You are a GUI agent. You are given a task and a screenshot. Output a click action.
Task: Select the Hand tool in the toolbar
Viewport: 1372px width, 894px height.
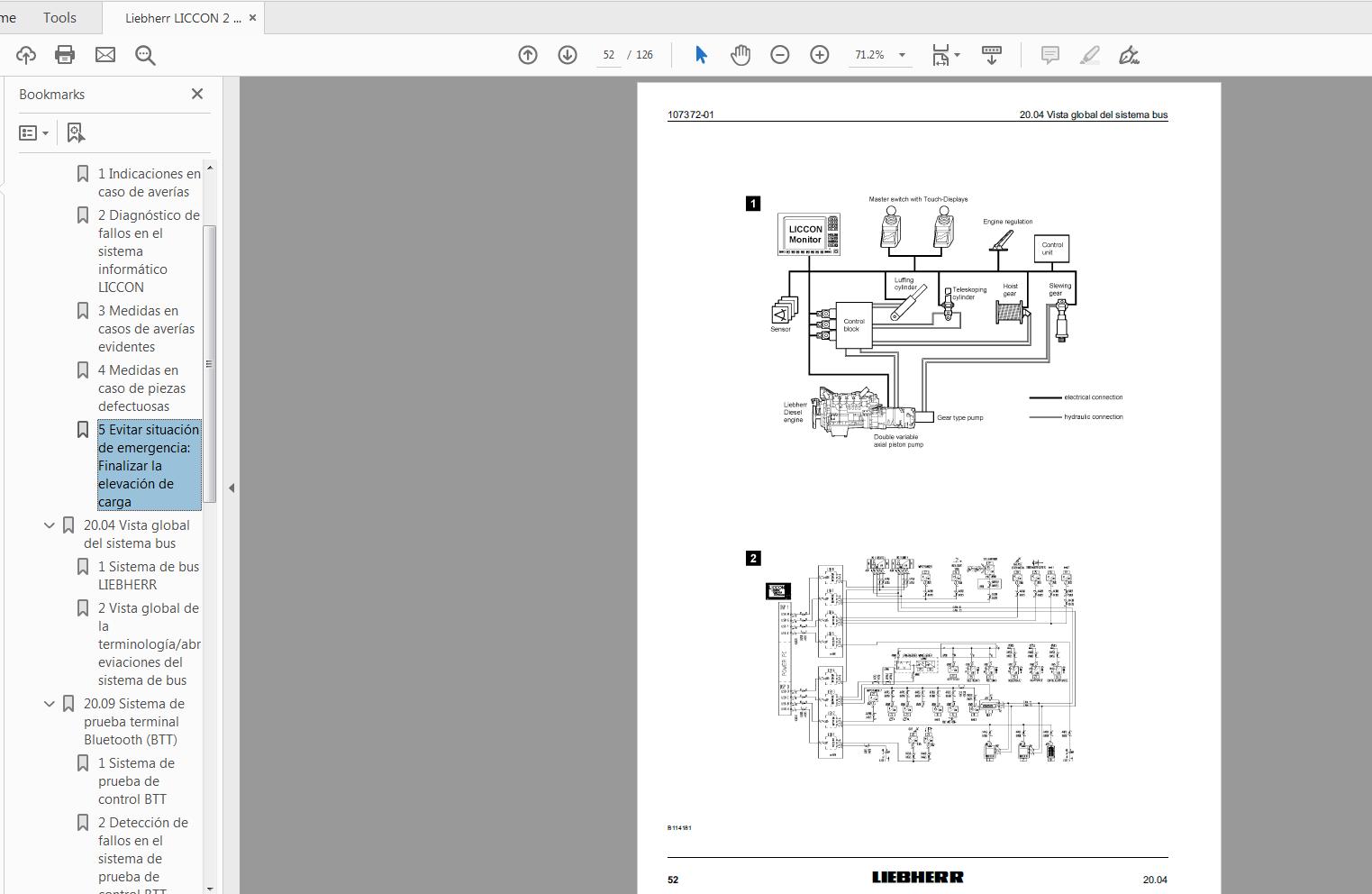(740, 54)
